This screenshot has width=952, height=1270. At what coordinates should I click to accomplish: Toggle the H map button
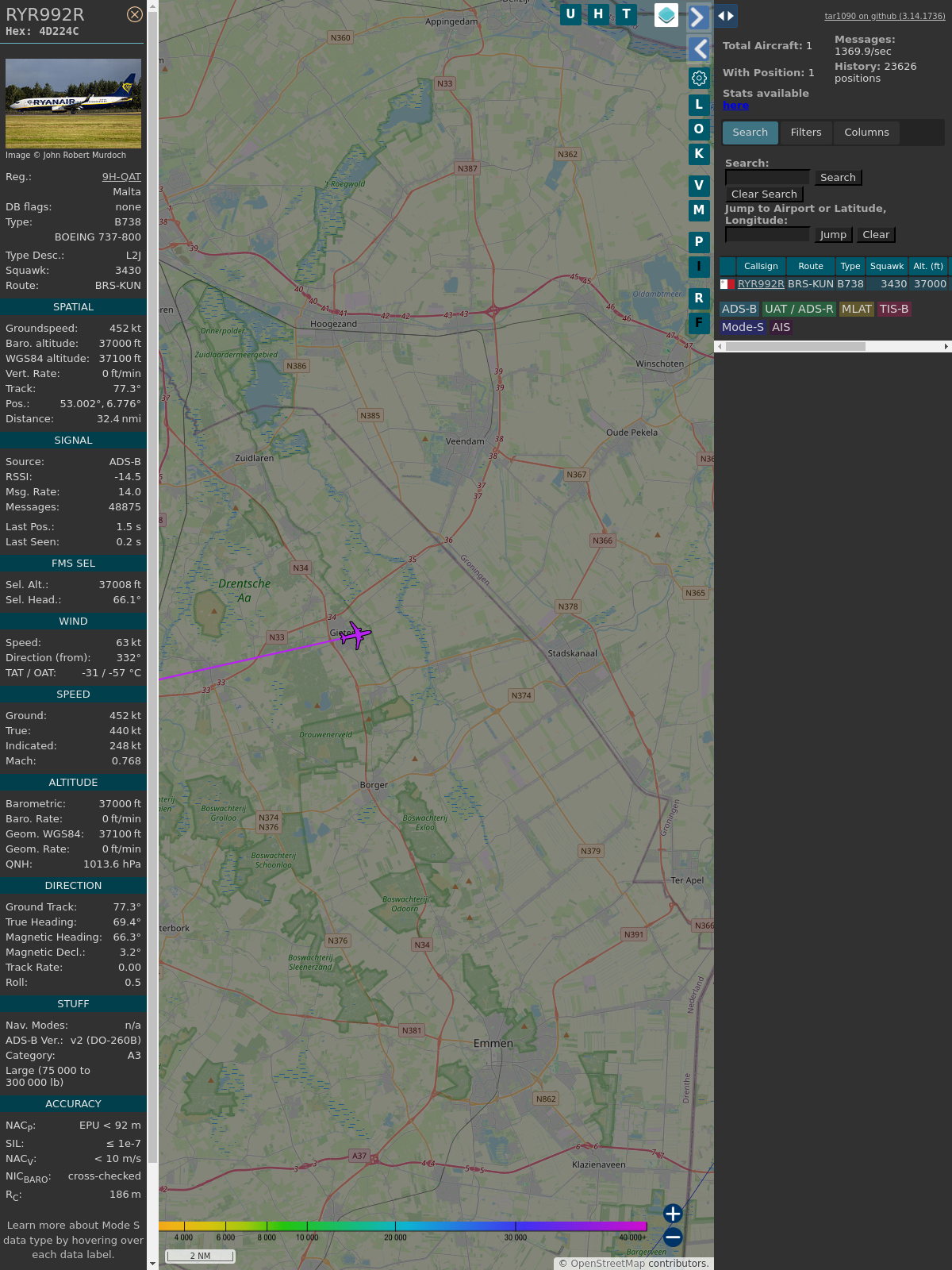(x=598, y=14)
